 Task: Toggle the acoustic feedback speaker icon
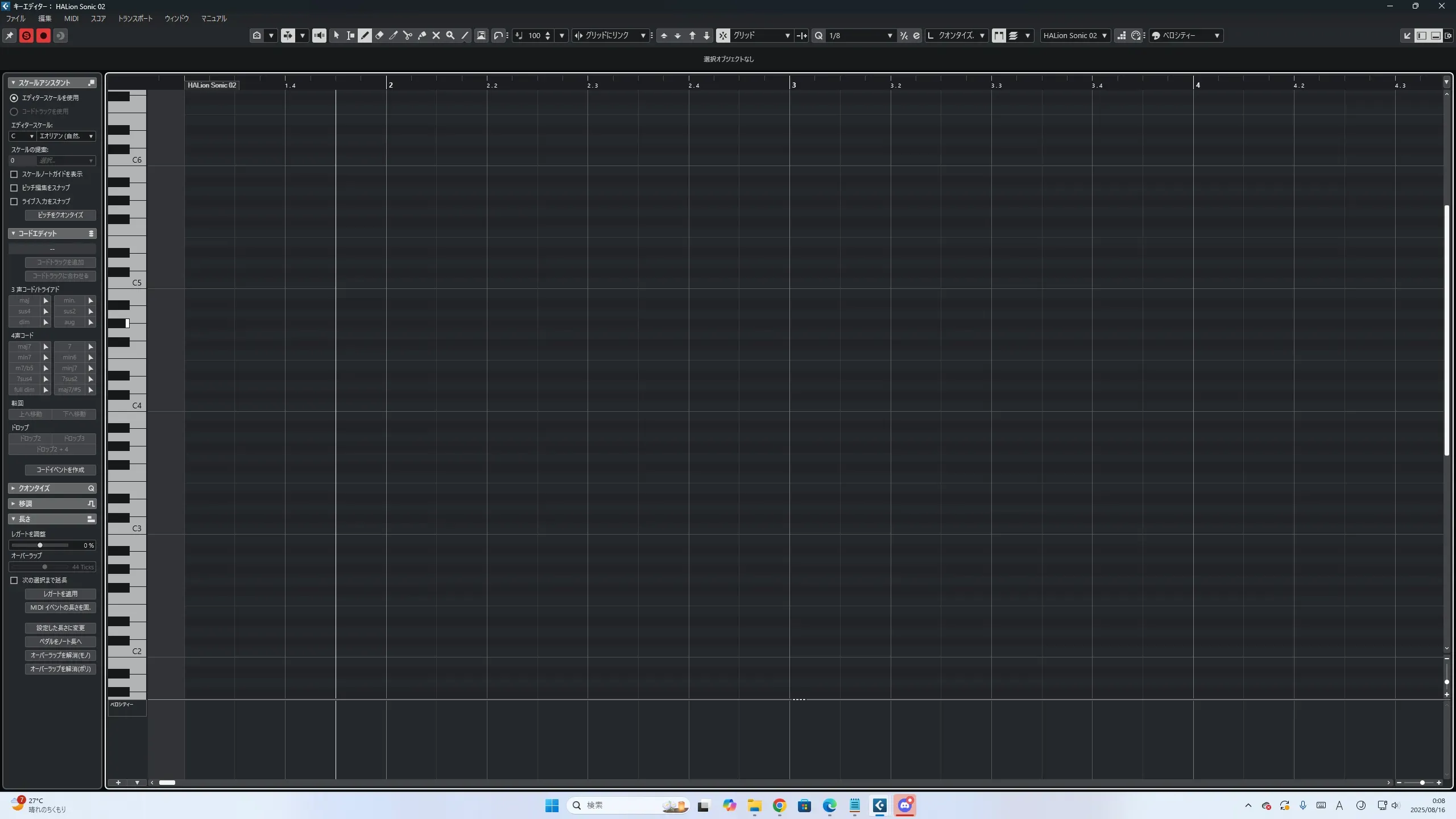click(319, 35)
